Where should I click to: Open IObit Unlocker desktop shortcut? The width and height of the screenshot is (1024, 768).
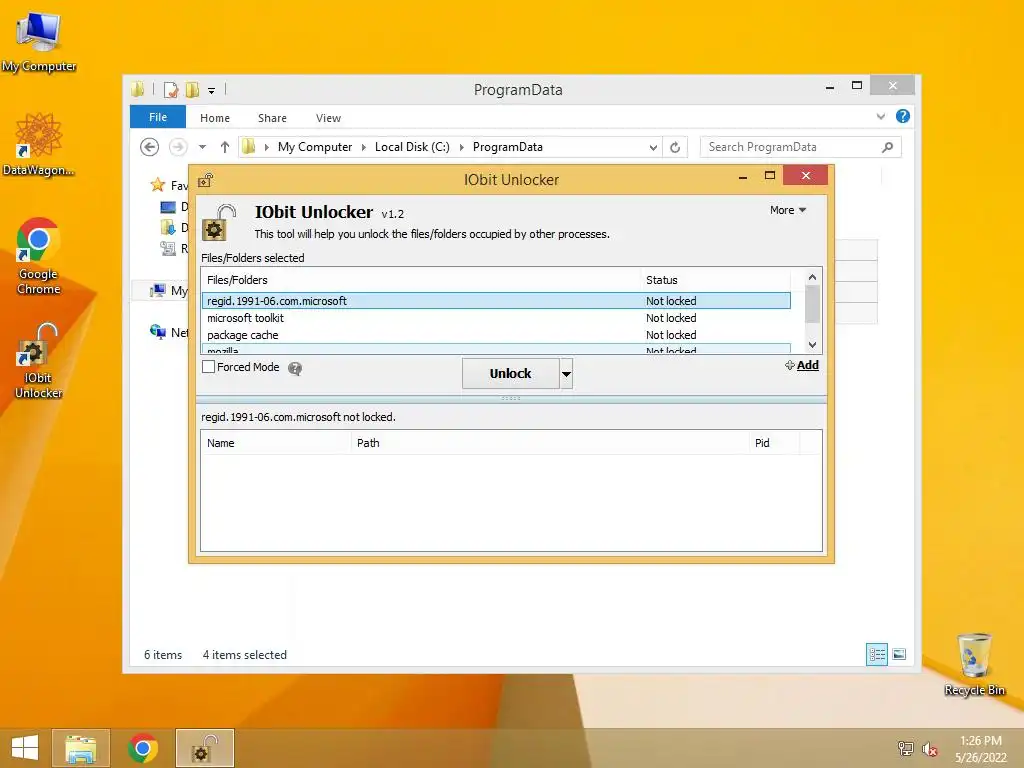[39, 360]
